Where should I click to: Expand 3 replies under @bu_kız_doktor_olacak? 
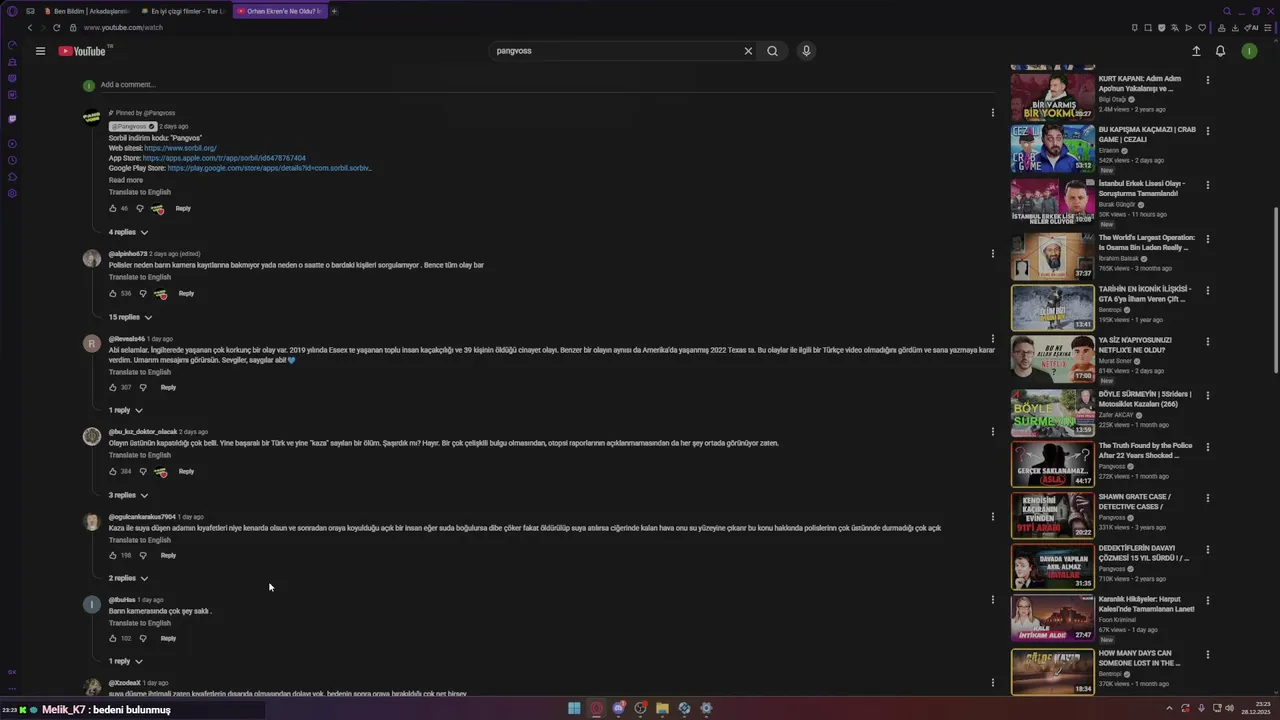[129, 495]
